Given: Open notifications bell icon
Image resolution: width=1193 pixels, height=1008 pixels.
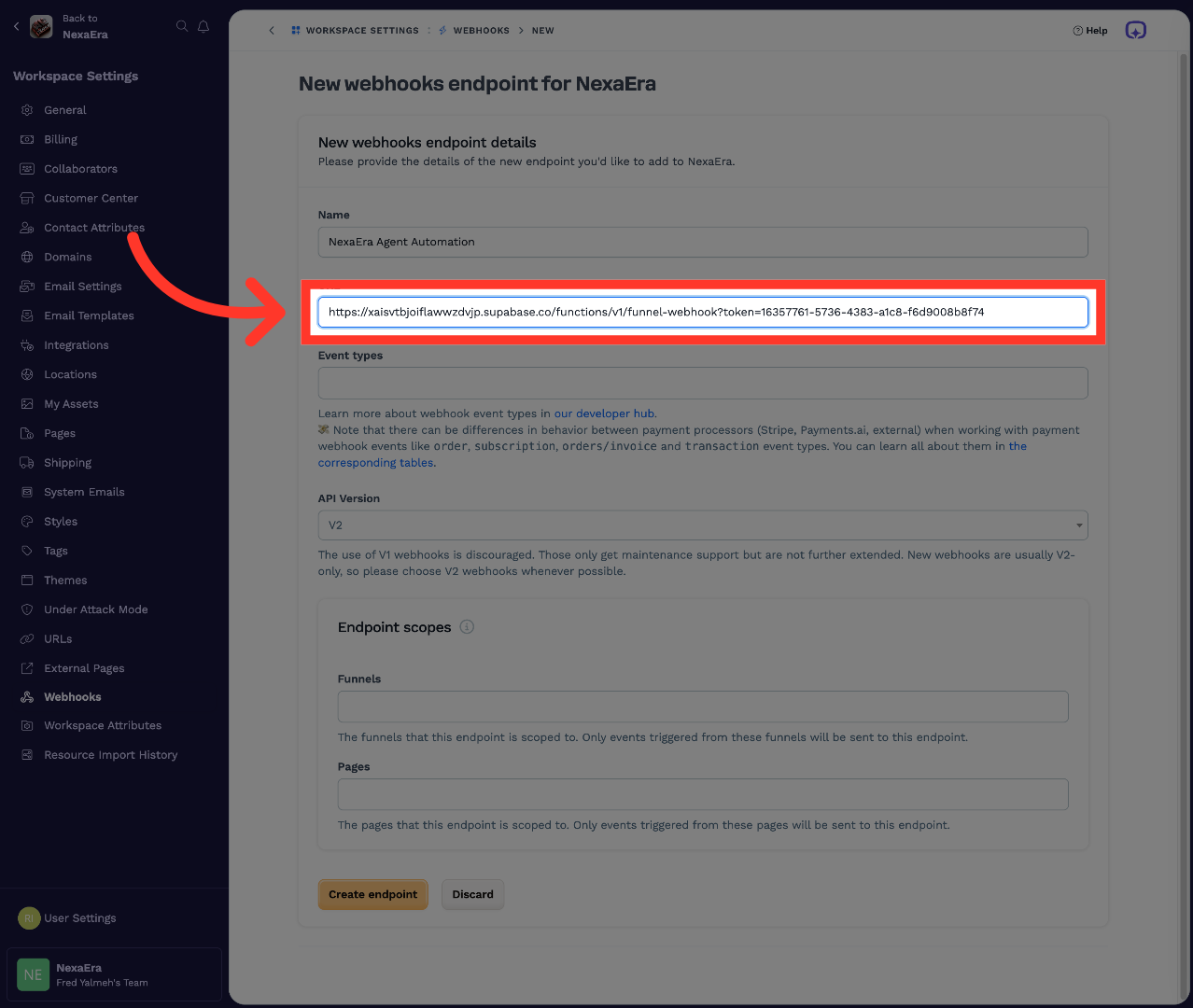Looking at the screenshot, I should click(204, 26).
